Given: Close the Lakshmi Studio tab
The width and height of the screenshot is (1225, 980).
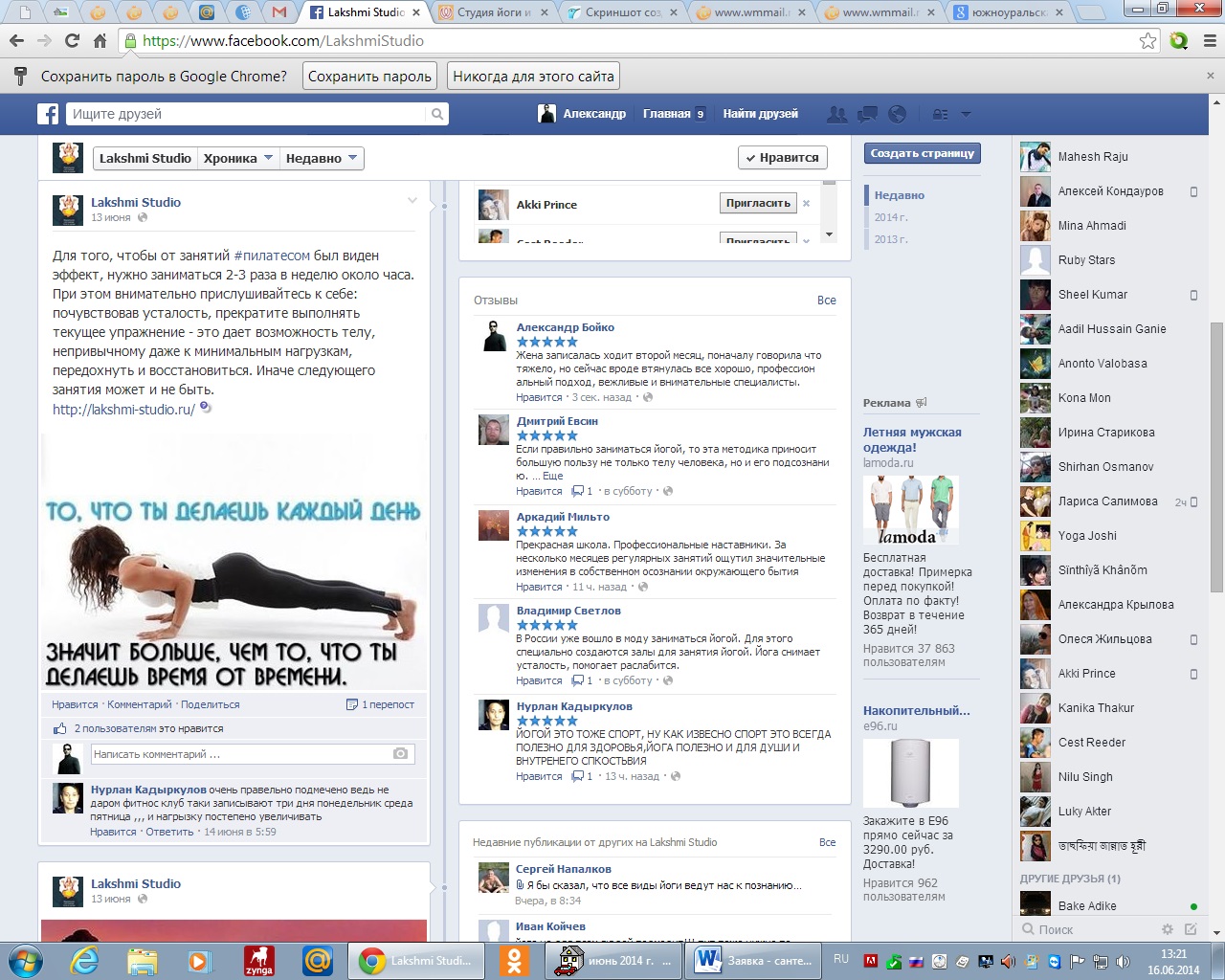Looking at the screenshot, I should pos(416,12).
